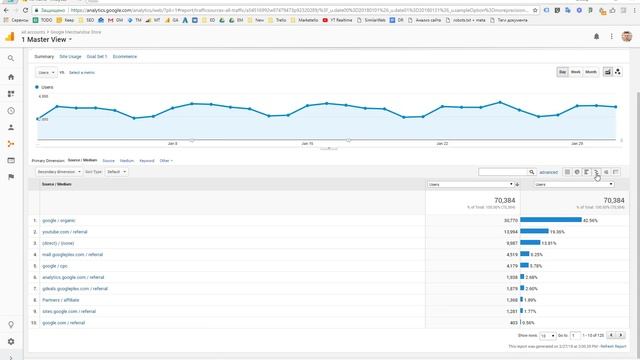640x360 pixels.
Task: Go back with browser back arrow
Action: pyautogui.click(x=6, y=10)
